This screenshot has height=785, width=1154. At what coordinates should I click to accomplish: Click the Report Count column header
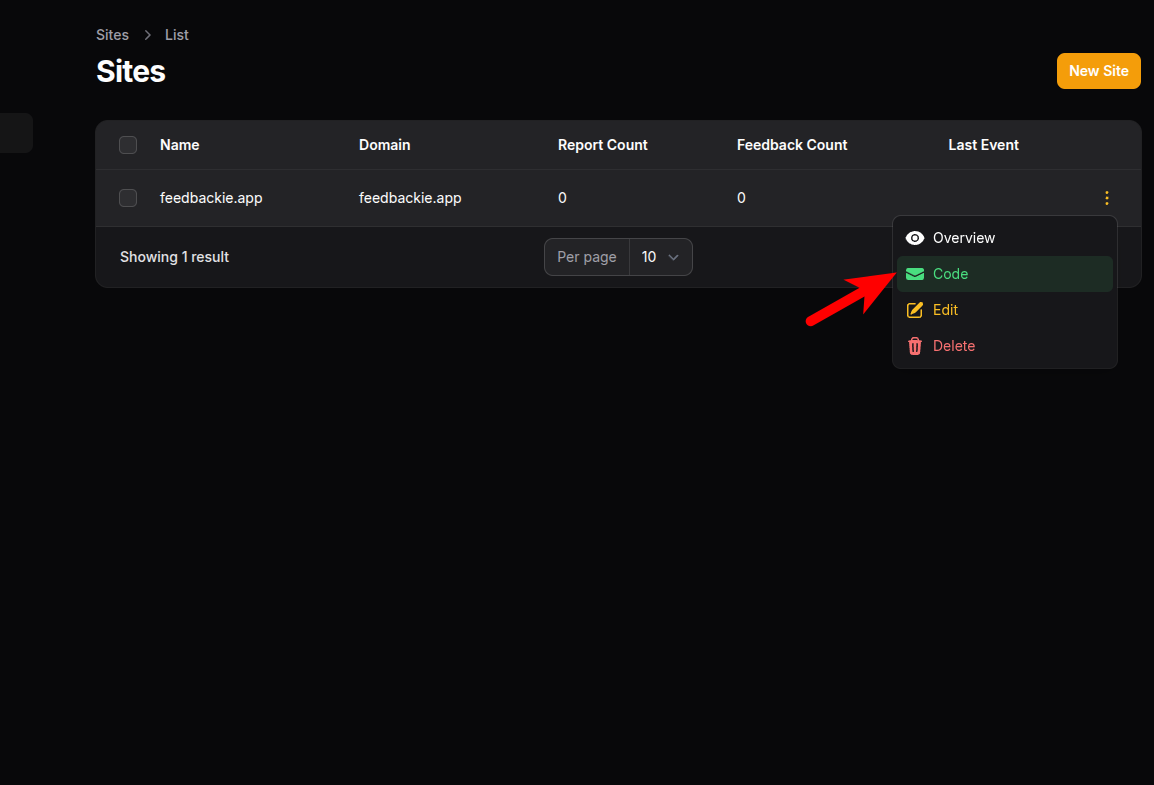602,145
